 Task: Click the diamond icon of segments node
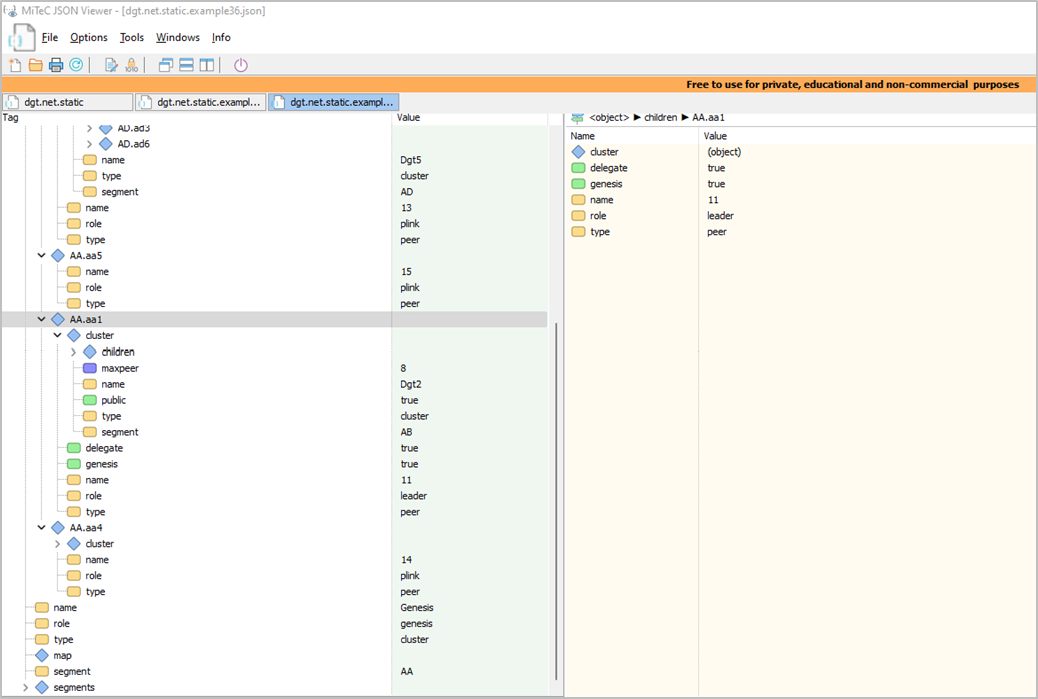[x=42, y=687]
